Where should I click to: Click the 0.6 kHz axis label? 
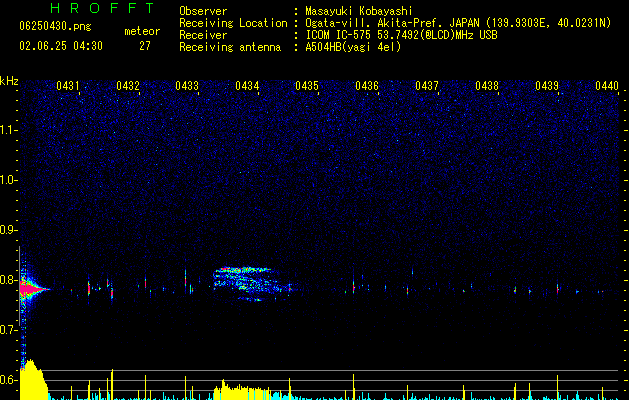9,380
